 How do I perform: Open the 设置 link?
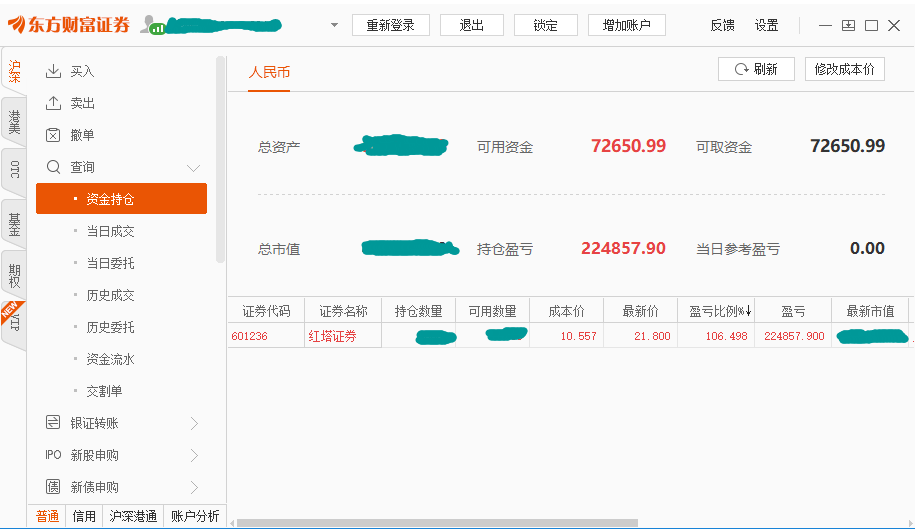point(766,25)
